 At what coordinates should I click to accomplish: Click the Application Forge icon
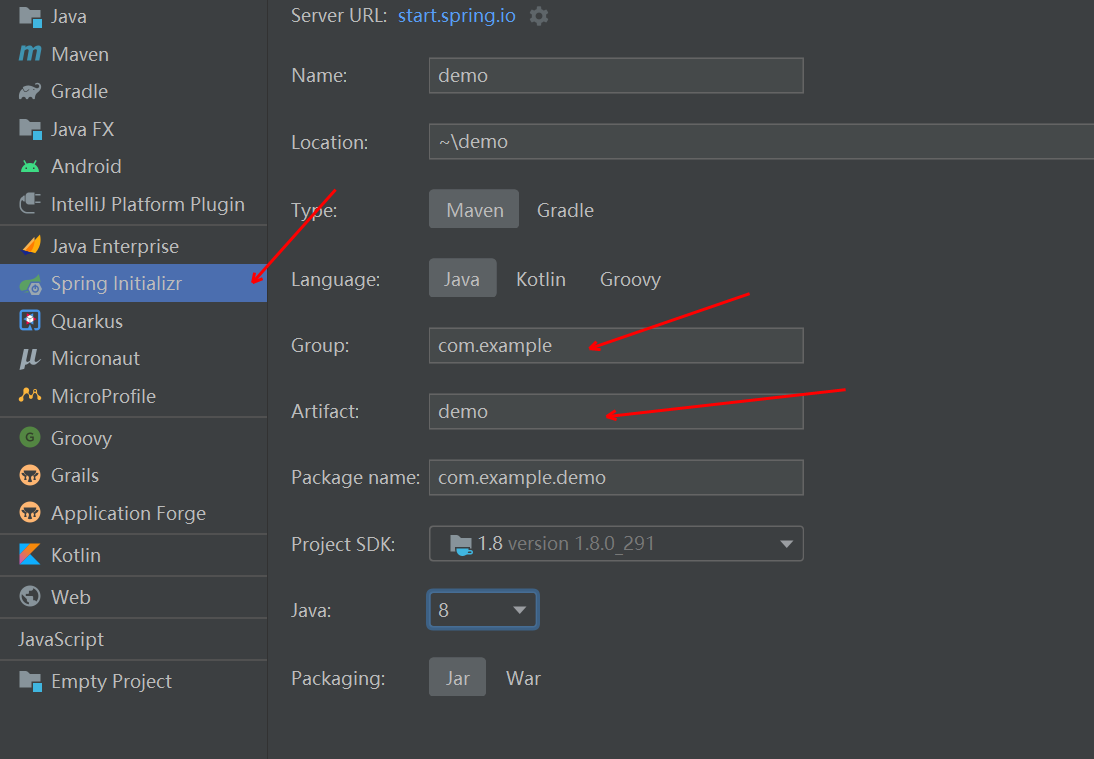30,513
